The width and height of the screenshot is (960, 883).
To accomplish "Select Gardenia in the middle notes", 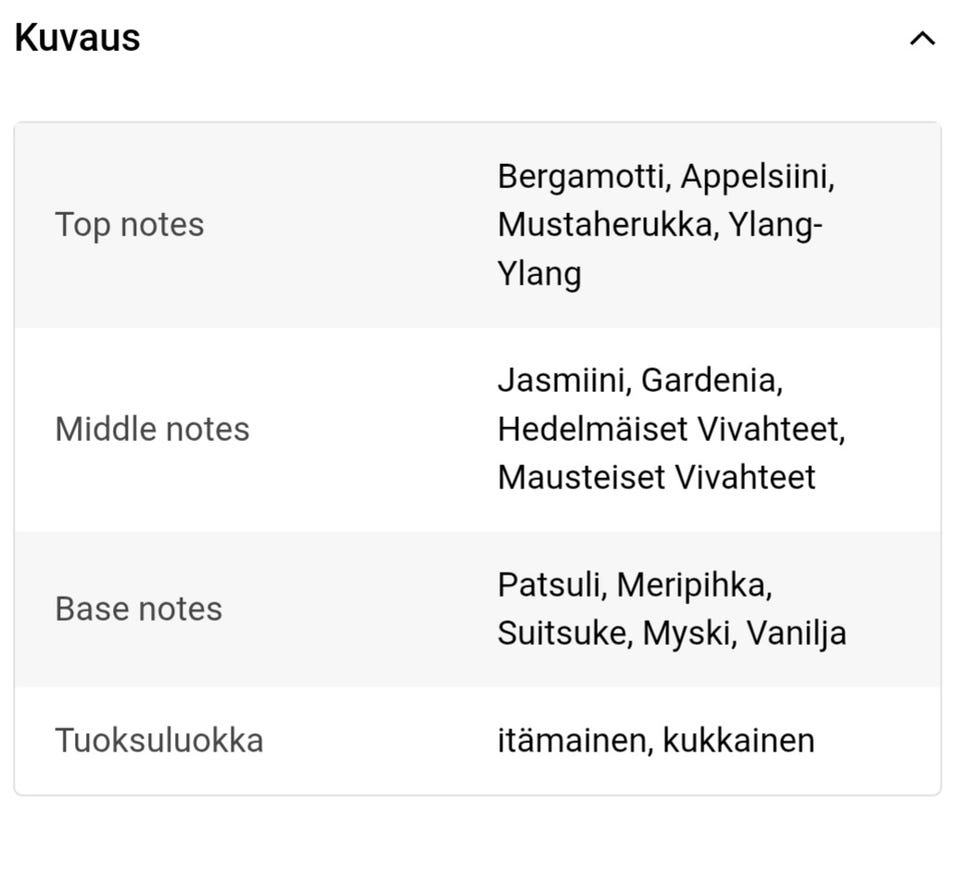I will click(710, 380).
